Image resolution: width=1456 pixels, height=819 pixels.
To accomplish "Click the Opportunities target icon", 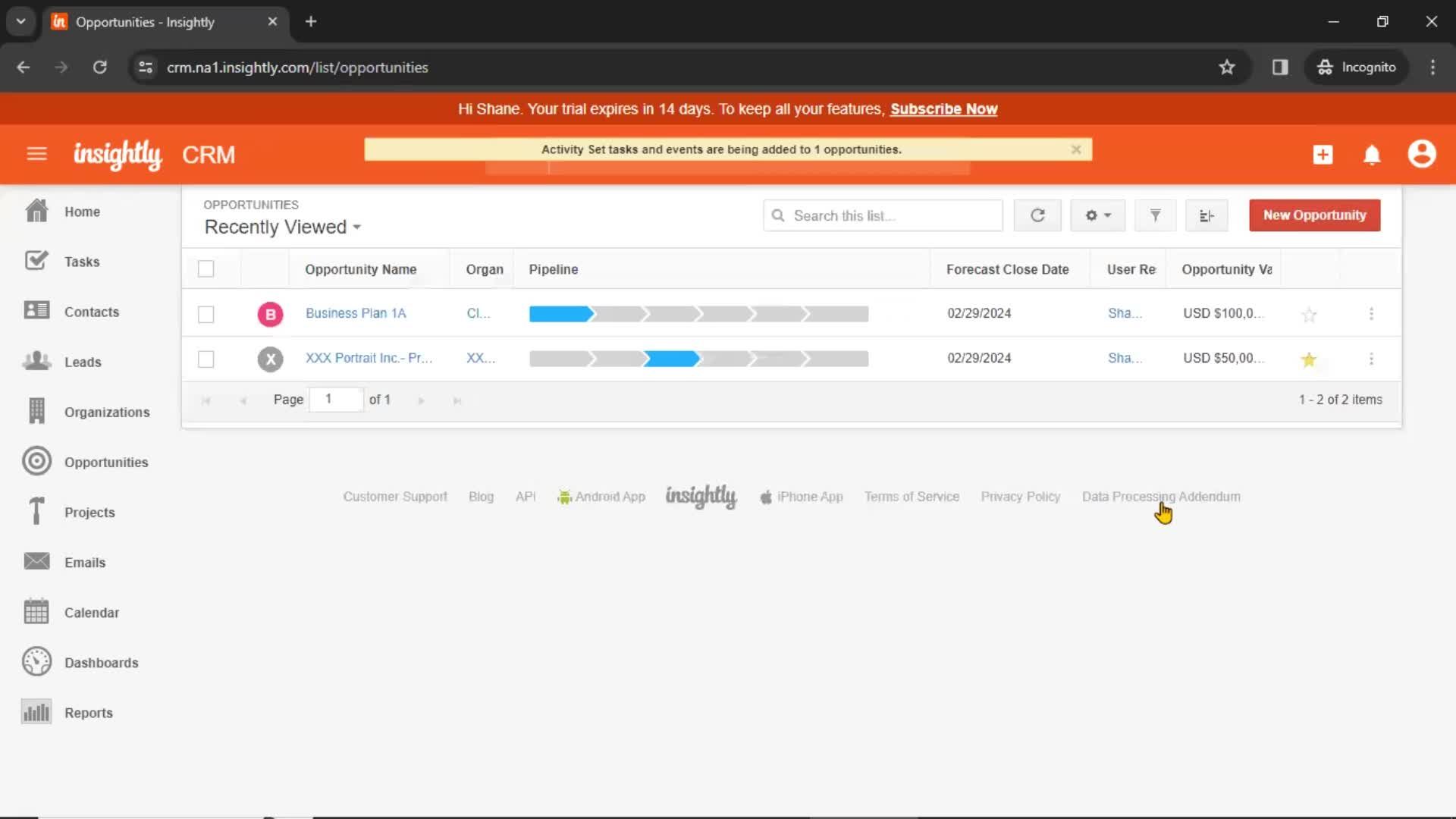I will 36,461.
